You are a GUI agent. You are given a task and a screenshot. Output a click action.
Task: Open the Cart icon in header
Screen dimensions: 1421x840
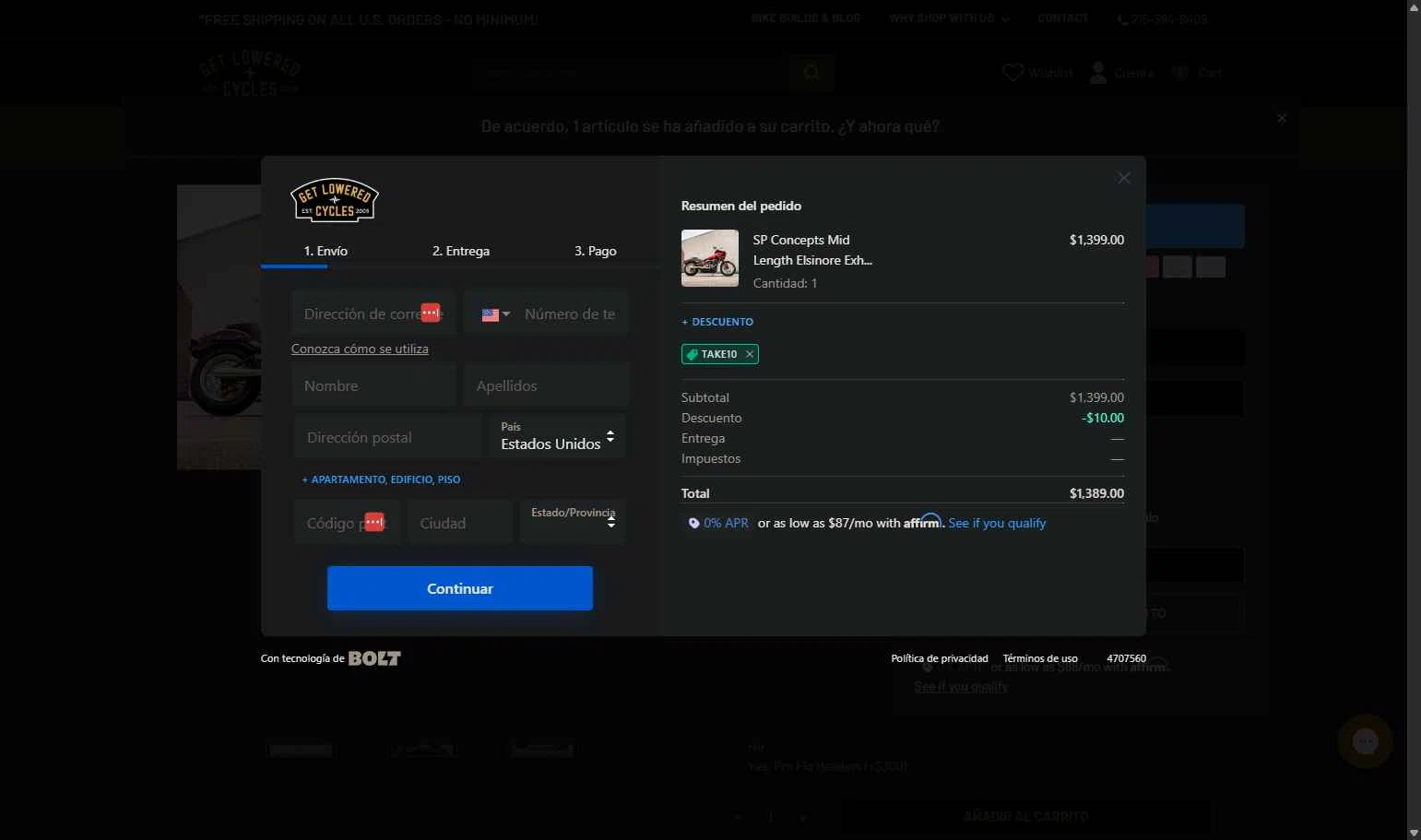click(x=1180, y=72)
